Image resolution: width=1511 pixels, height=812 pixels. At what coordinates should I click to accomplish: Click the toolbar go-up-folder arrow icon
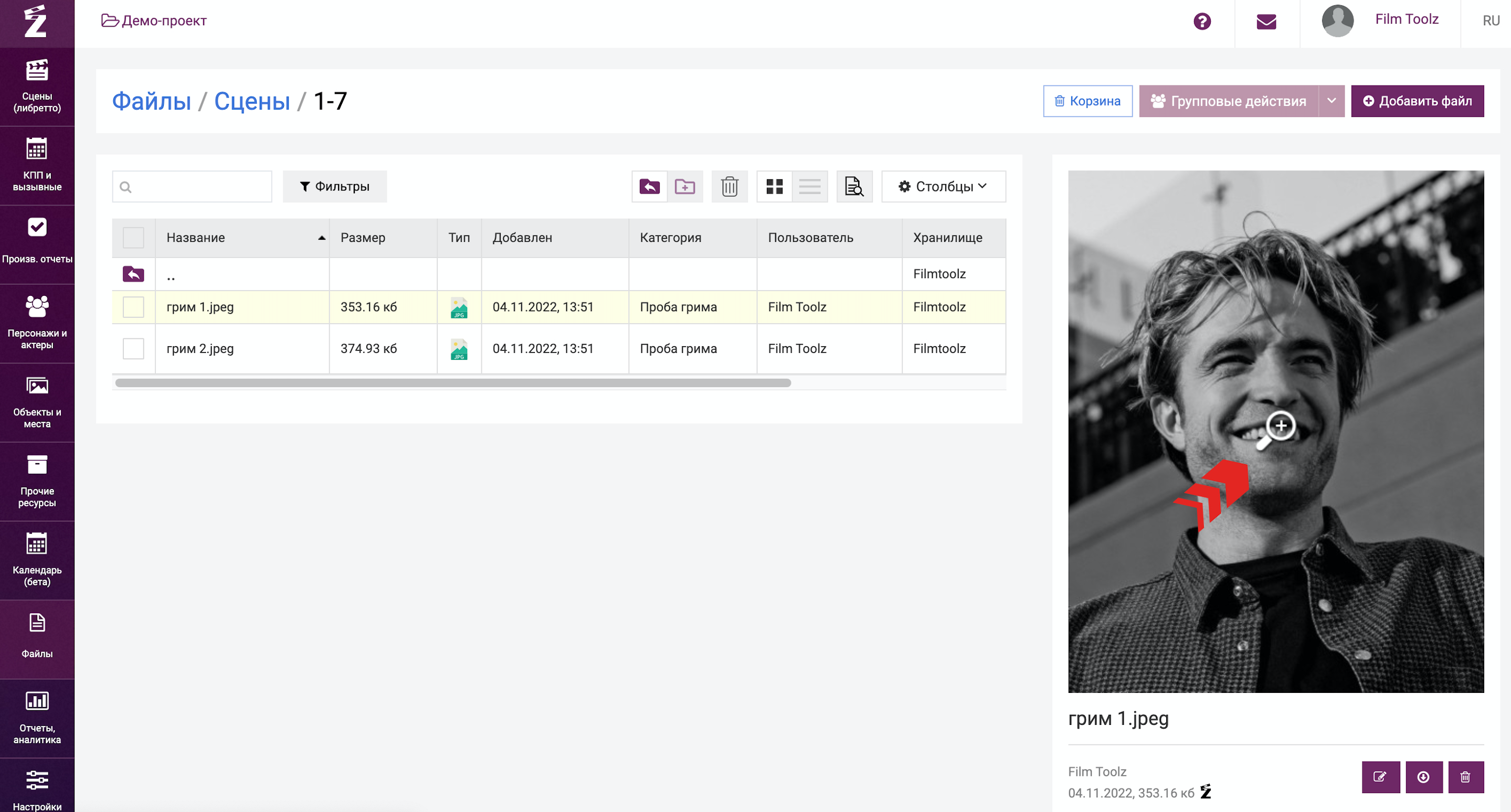[649, 186]
